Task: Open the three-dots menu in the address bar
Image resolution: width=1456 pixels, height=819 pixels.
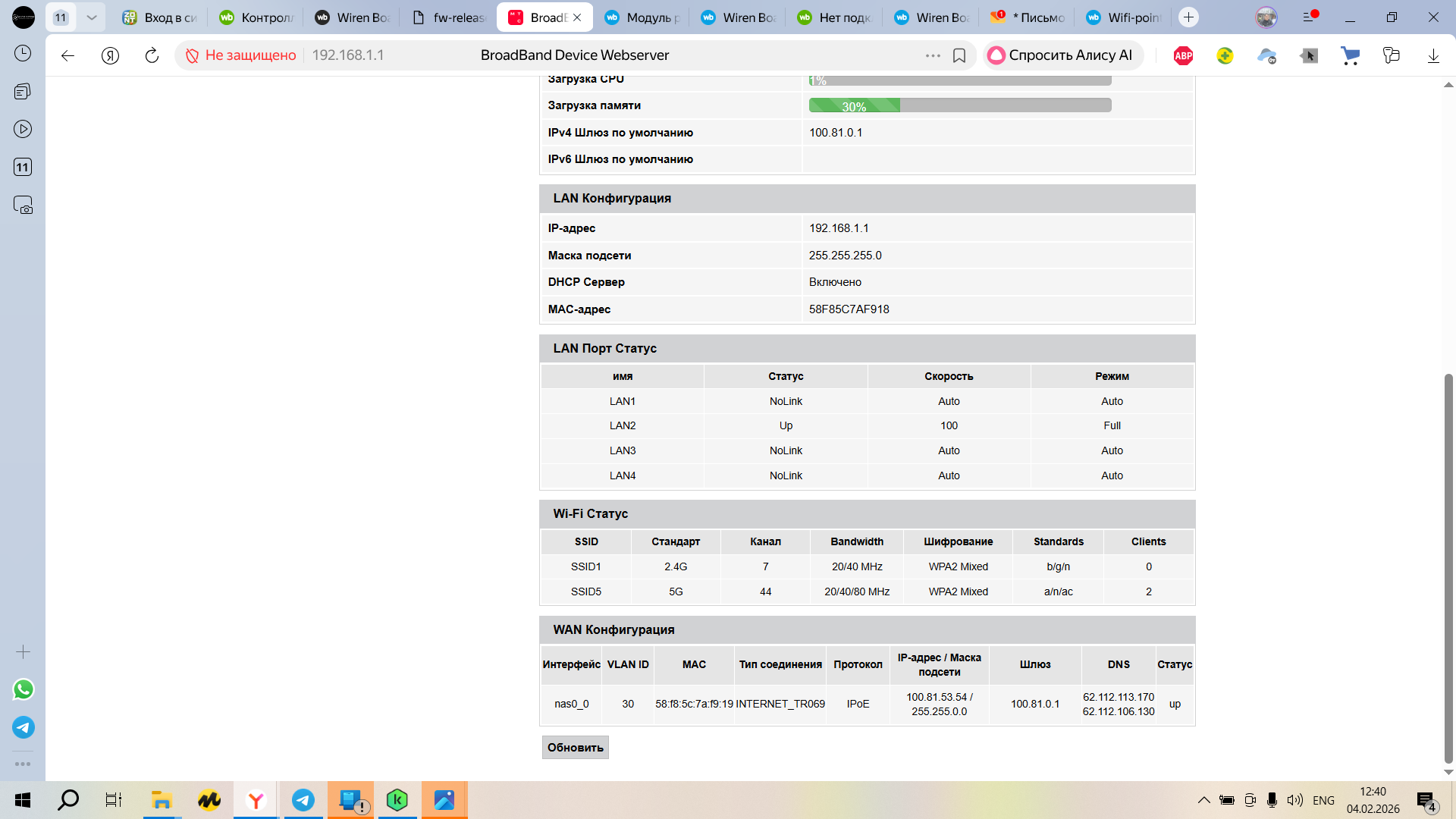Action: (x=933, y=55)
